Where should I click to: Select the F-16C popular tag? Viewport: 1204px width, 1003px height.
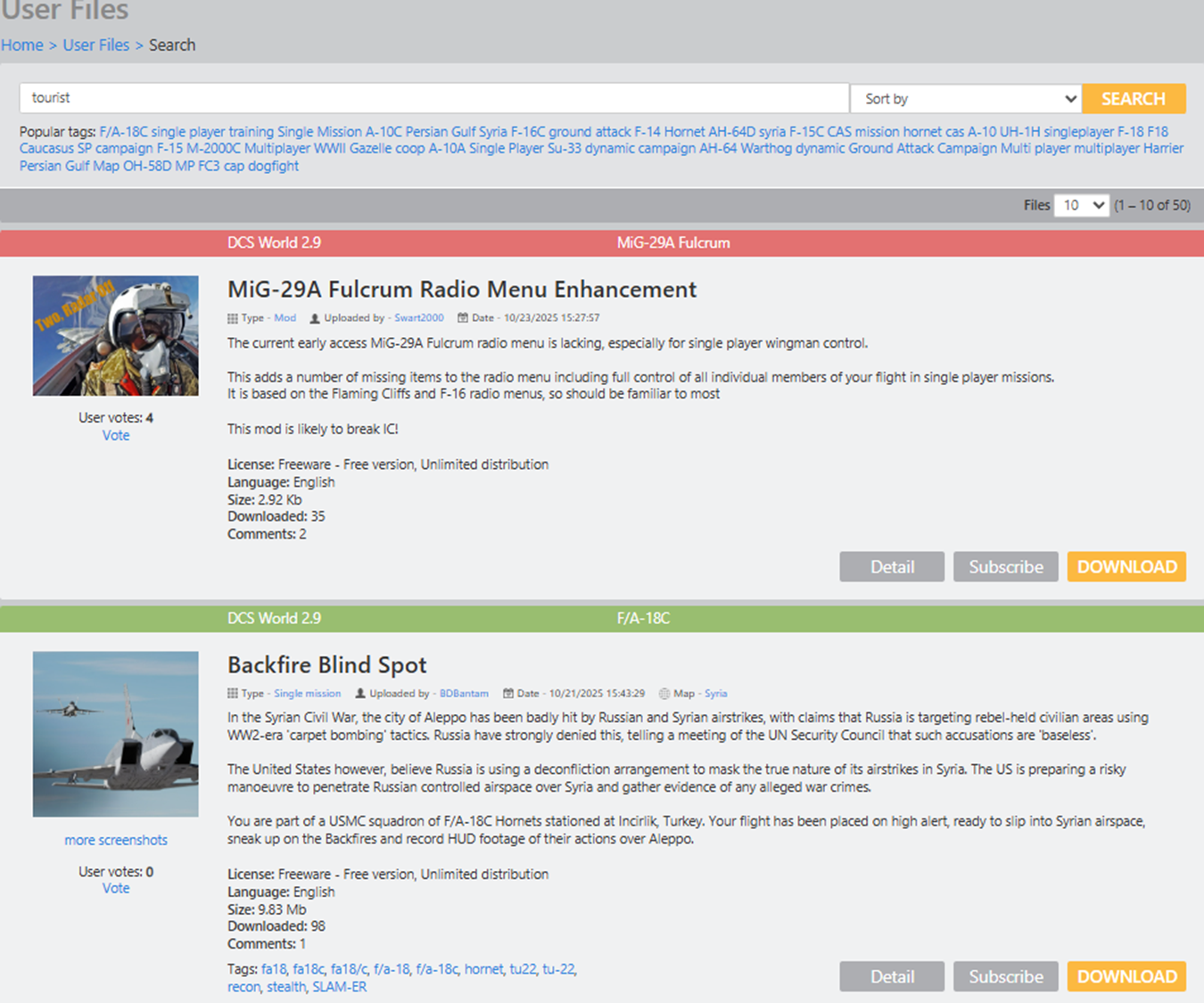click(528, 132)
